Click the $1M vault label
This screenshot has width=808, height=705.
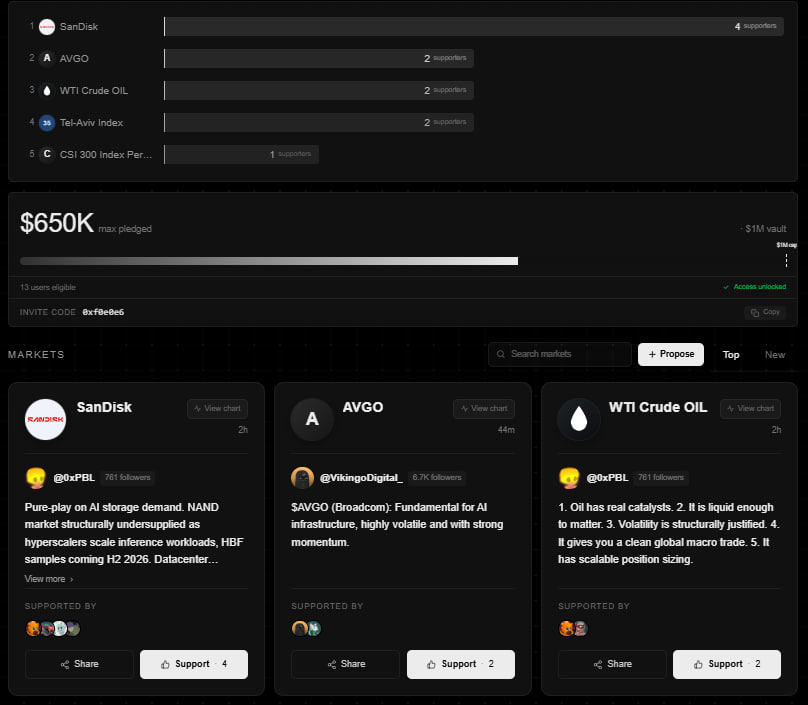point(766,229)
